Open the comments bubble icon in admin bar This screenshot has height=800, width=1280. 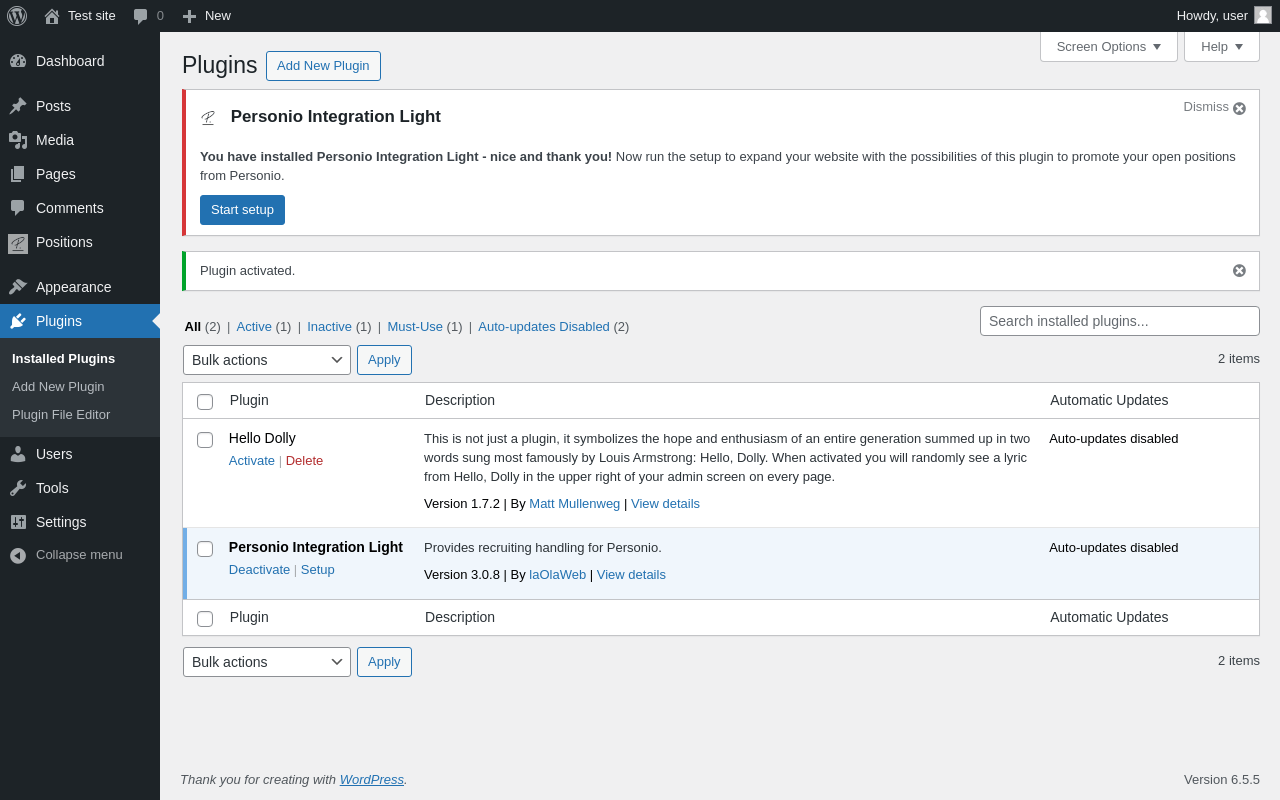click(141, 16)
